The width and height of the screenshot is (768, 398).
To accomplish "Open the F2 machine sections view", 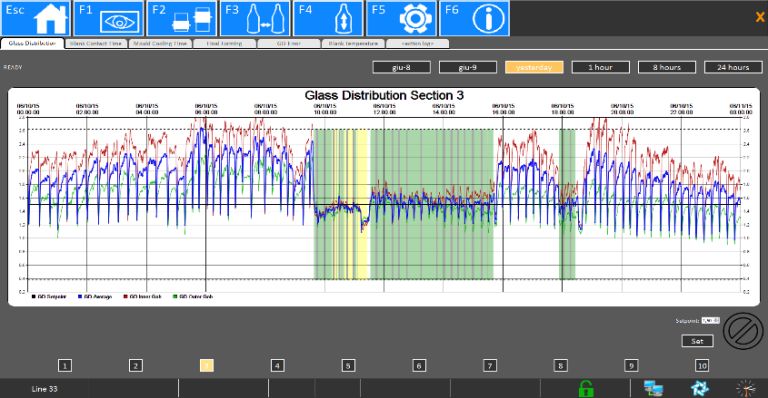I will tap(181, 18).
